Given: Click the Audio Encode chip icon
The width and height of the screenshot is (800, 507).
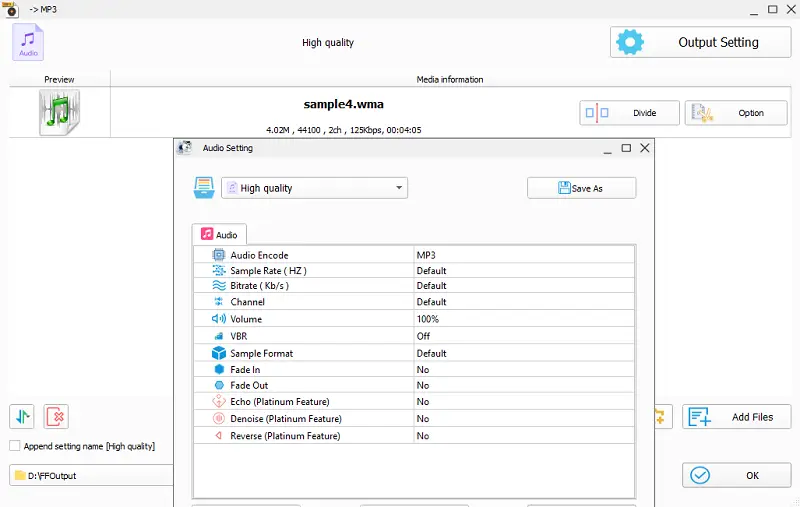Looking at the screenshot, I should (219, 255).
